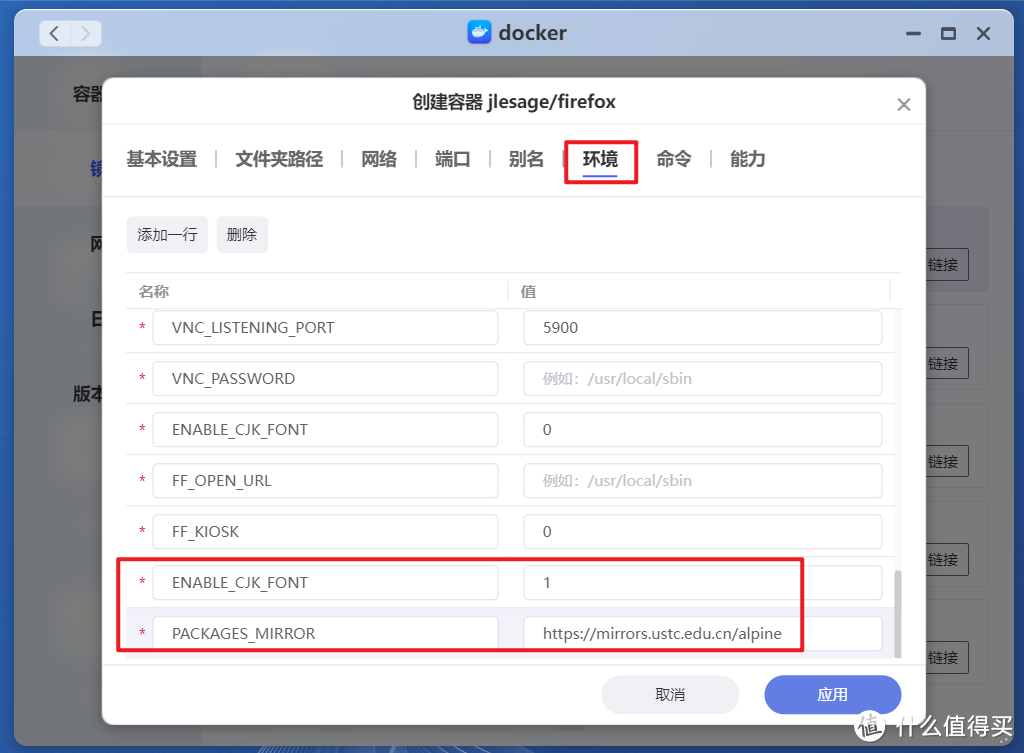Viewport: 1024px width, 753px height.
Task: Edit the value field containing 5900
Action: [703, 328]
